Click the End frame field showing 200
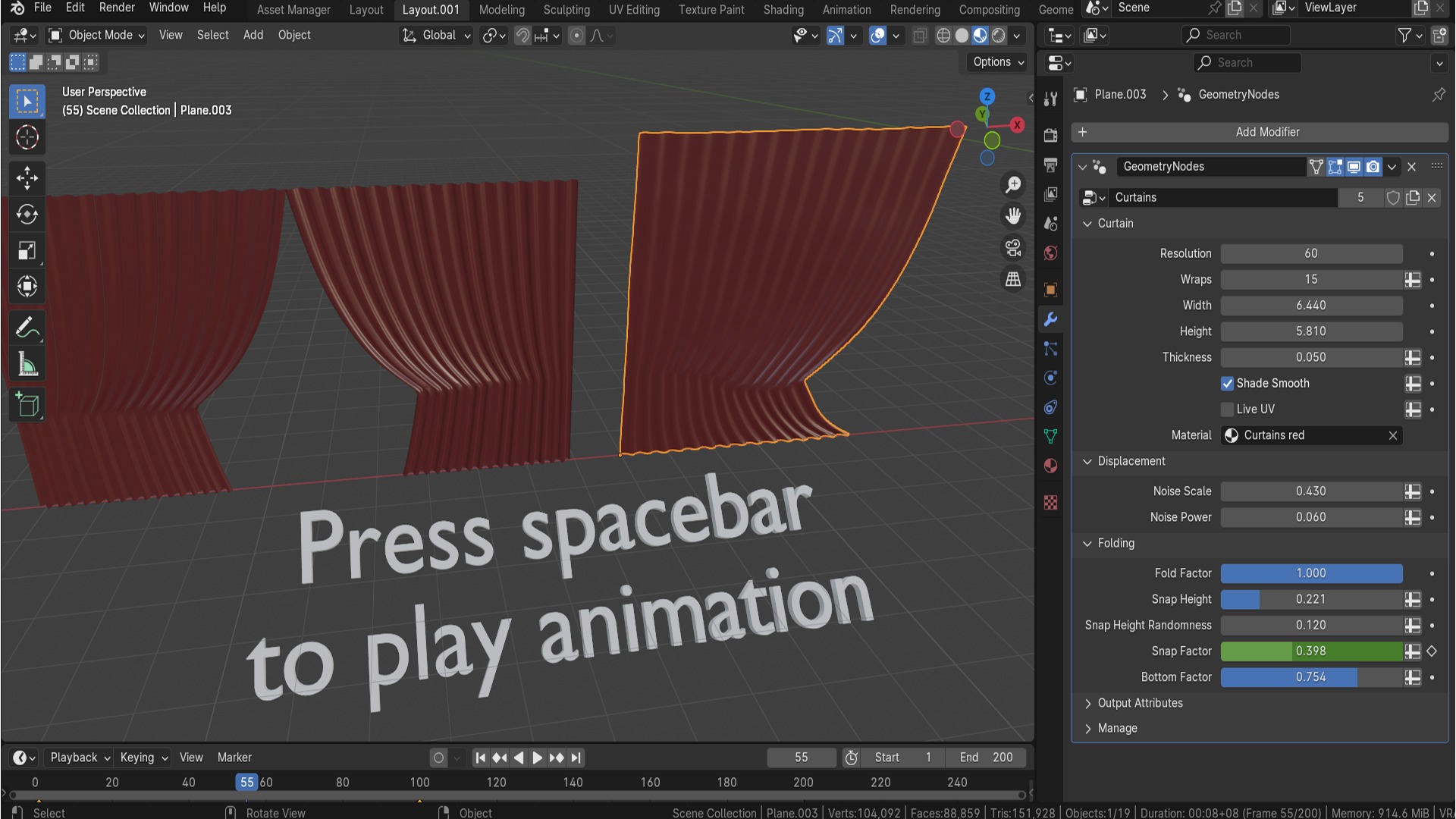 (986, 757)
